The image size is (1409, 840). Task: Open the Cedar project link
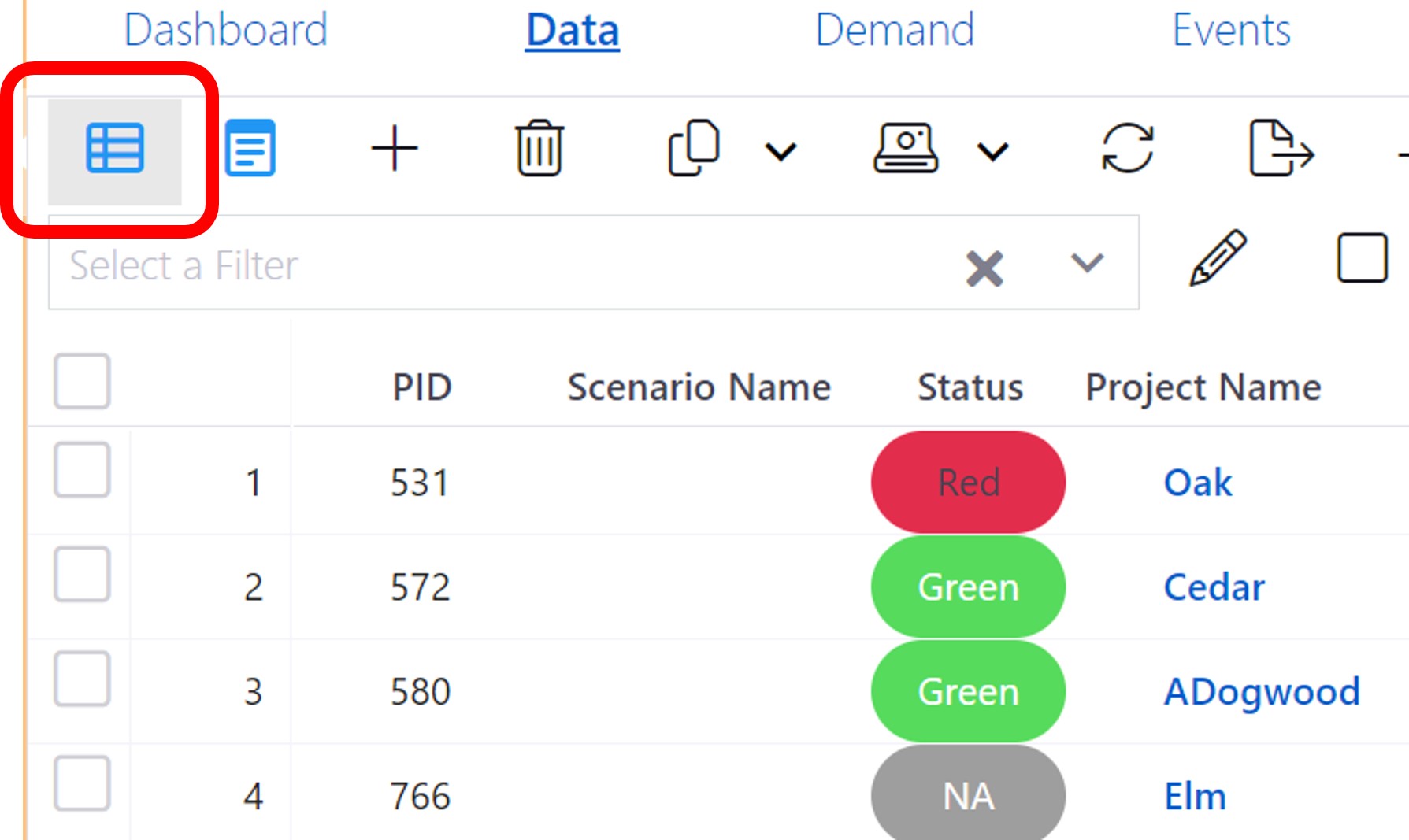1213,587
